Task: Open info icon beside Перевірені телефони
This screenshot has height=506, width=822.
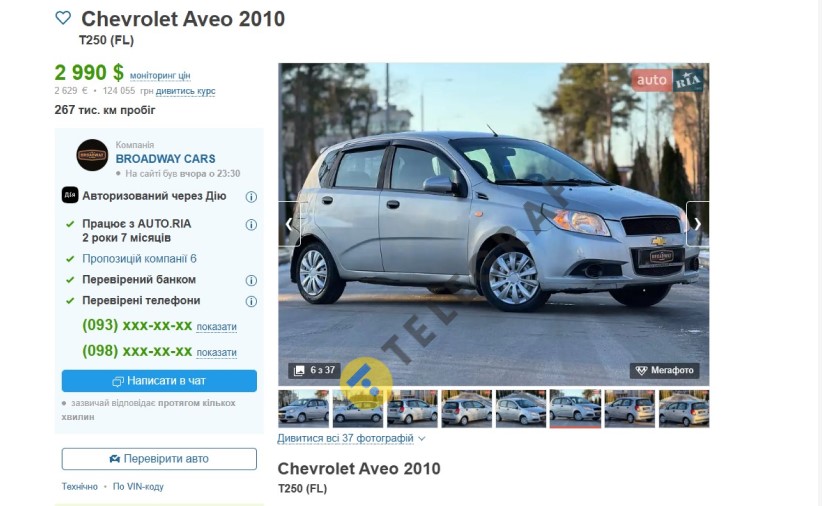Action: click(x=251, y=302)
